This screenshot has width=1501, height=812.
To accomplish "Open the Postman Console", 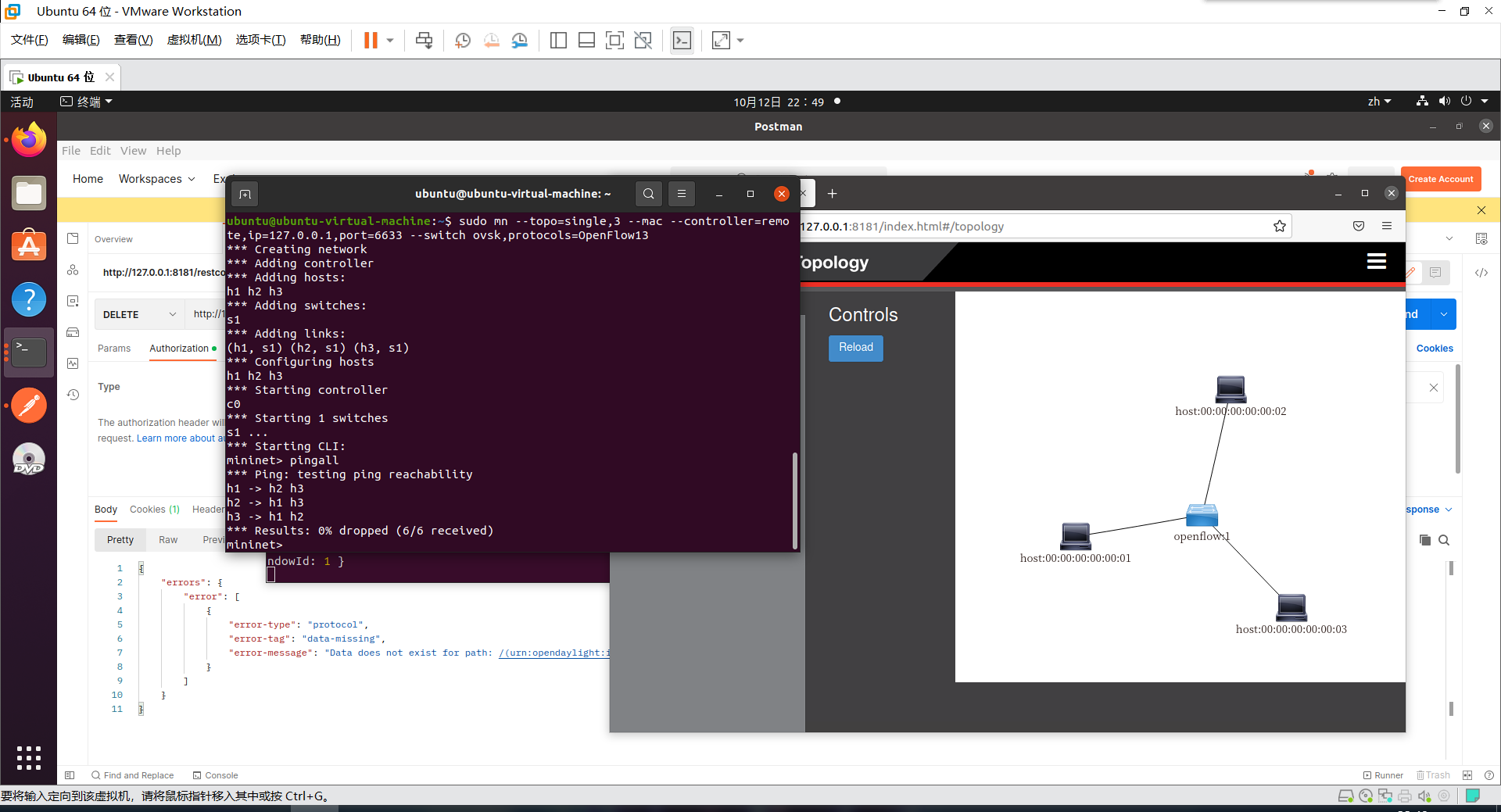I will (216, 775).
